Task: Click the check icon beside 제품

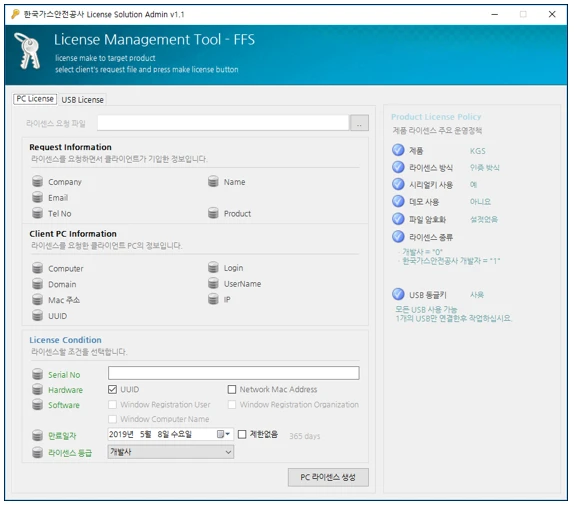Action: (399, 150)
